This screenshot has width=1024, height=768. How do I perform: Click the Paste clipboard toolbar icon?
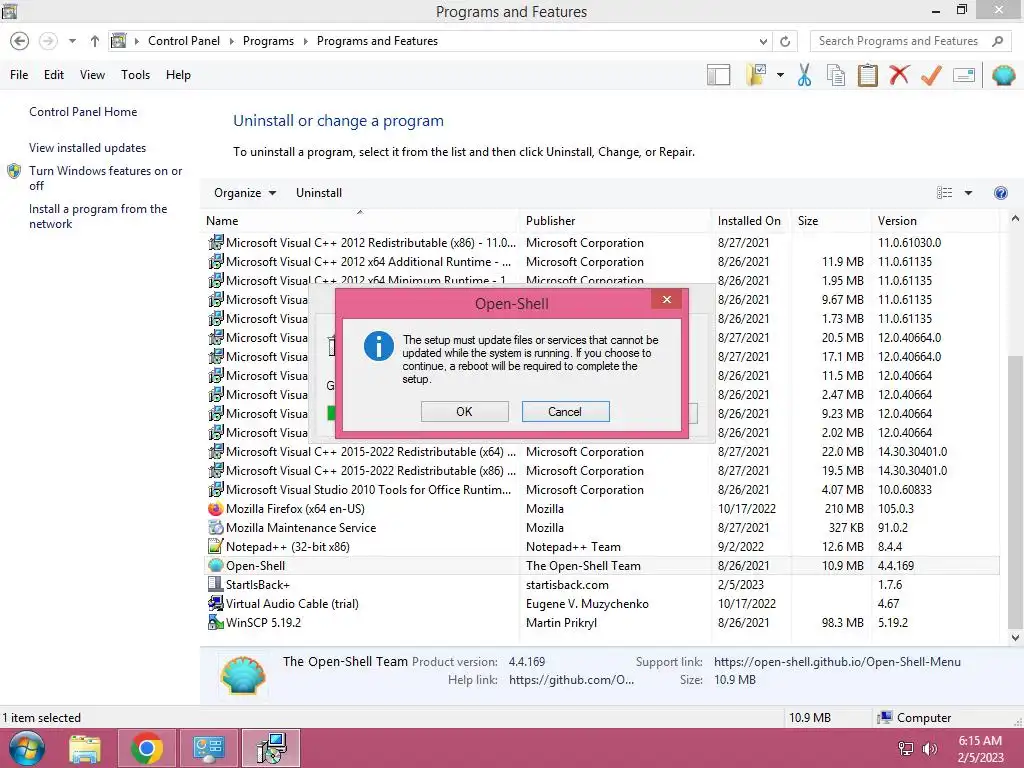(867, 75)
